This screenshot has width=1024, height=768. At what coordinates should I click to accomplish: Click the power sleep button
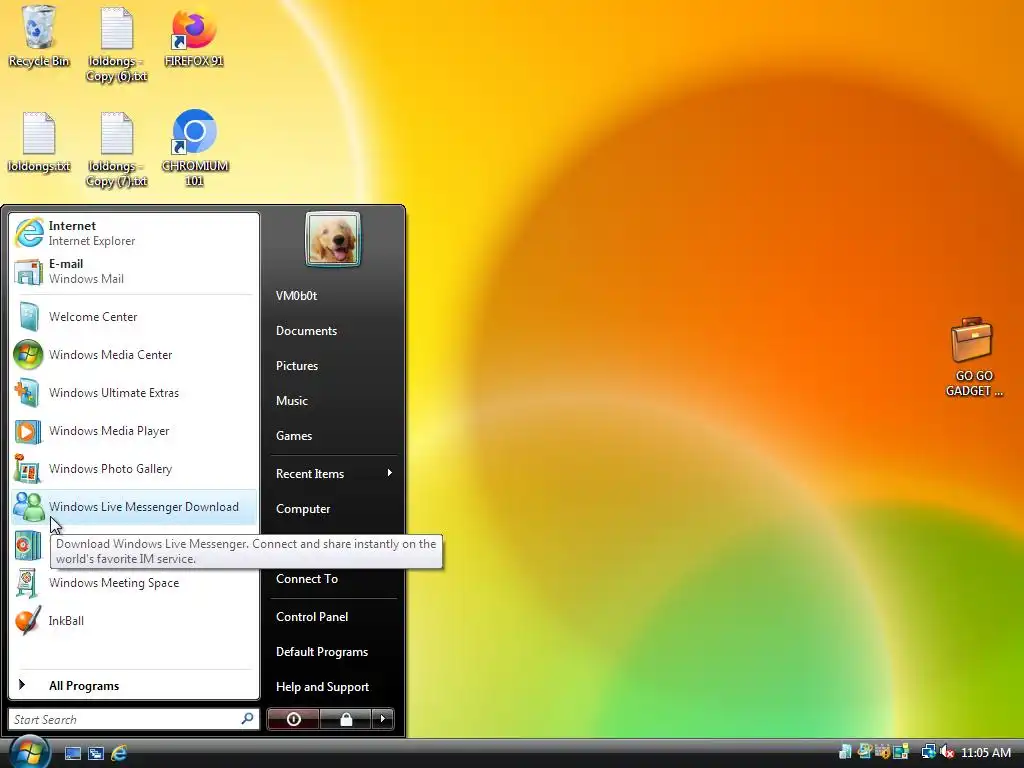click(293, 719)
